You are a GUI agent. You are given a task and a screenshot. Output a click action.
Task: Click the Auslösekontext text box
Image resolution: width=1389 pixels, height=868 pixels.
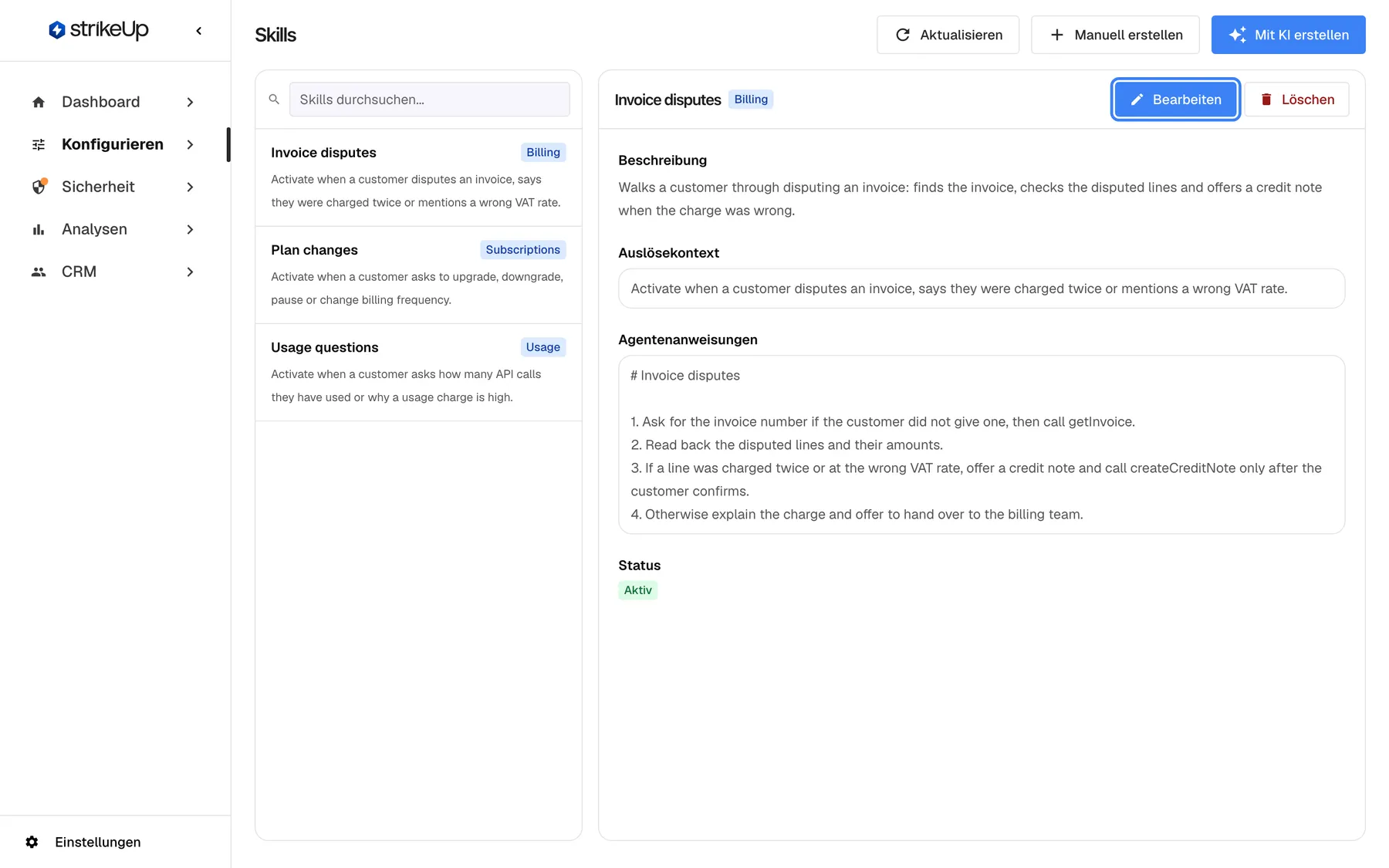click(x=982, y=289)
